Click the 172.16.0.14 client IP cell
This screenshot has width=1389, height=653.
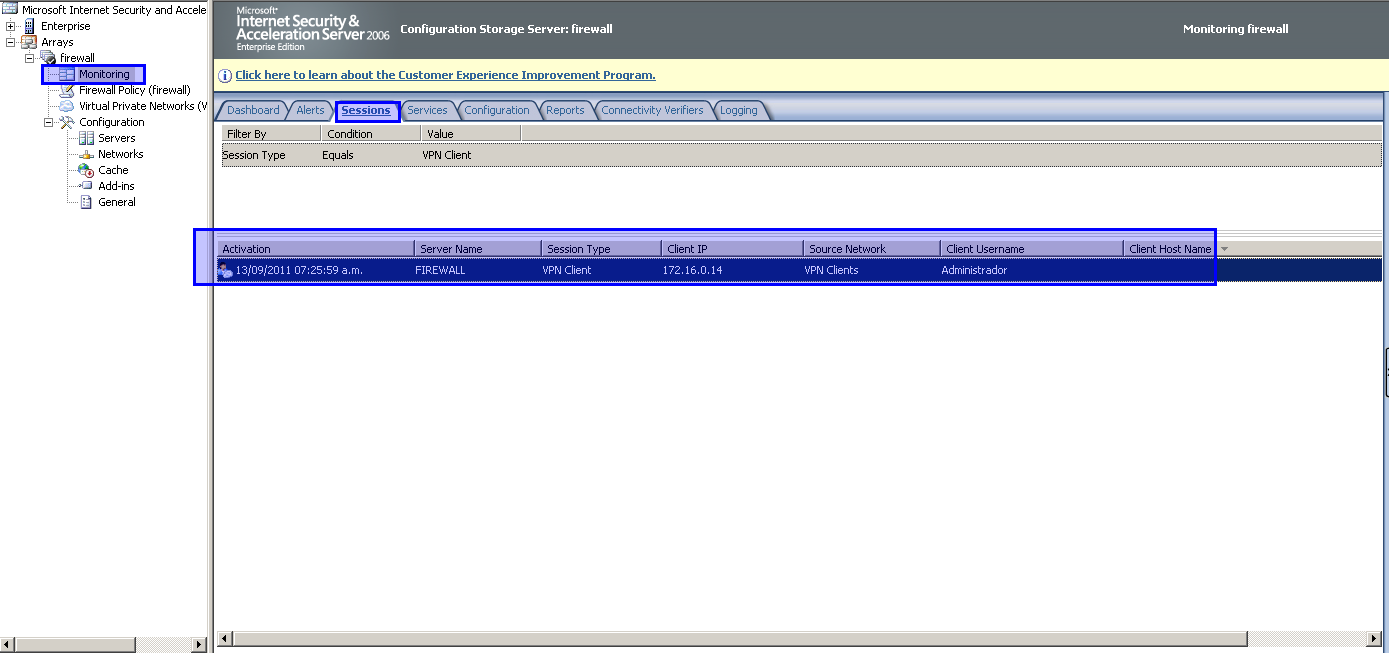tap(692, 270)
